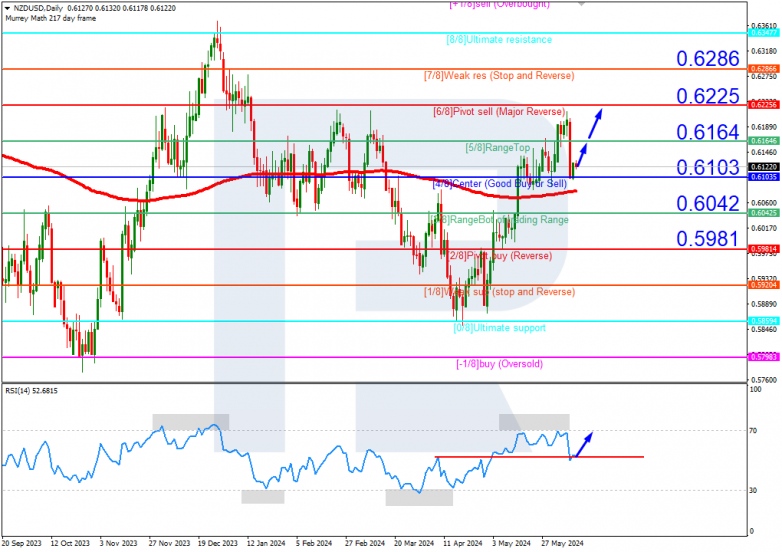
Task: Click the large blue 0.6225 level label
Action: (x=708, y=96)
